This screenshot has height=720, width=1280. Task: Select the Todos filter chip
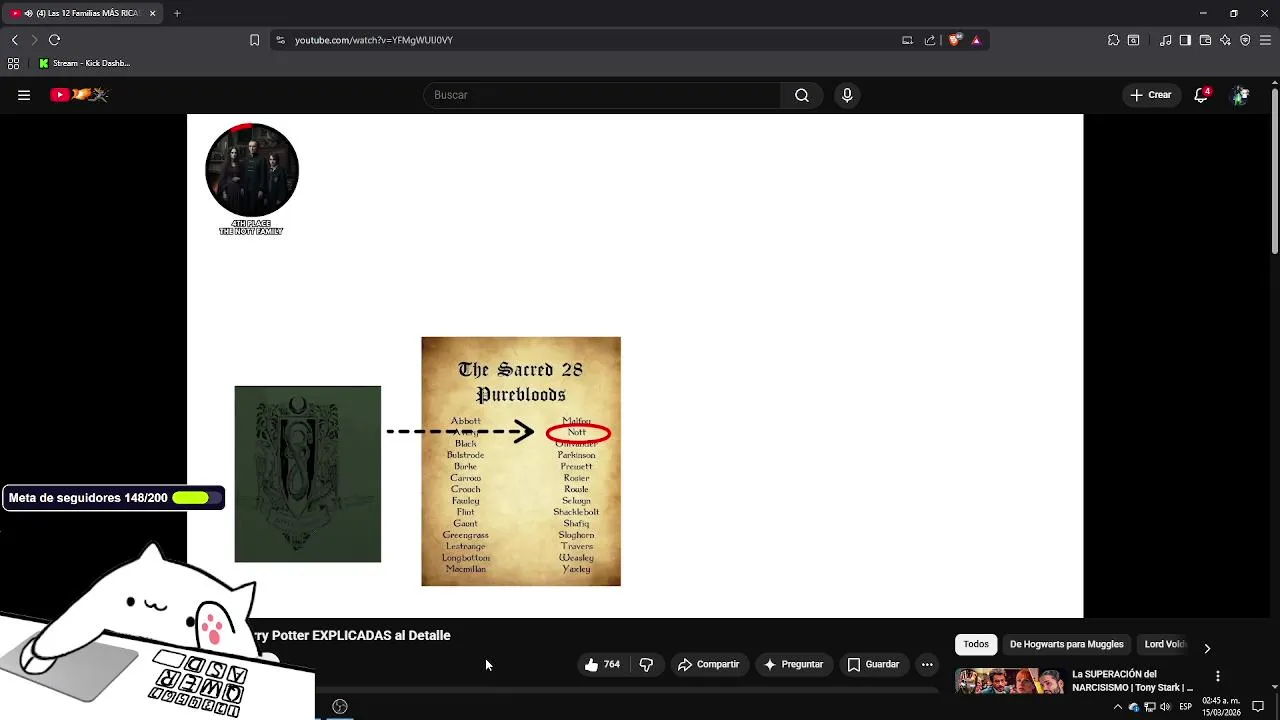pos(976,644)
